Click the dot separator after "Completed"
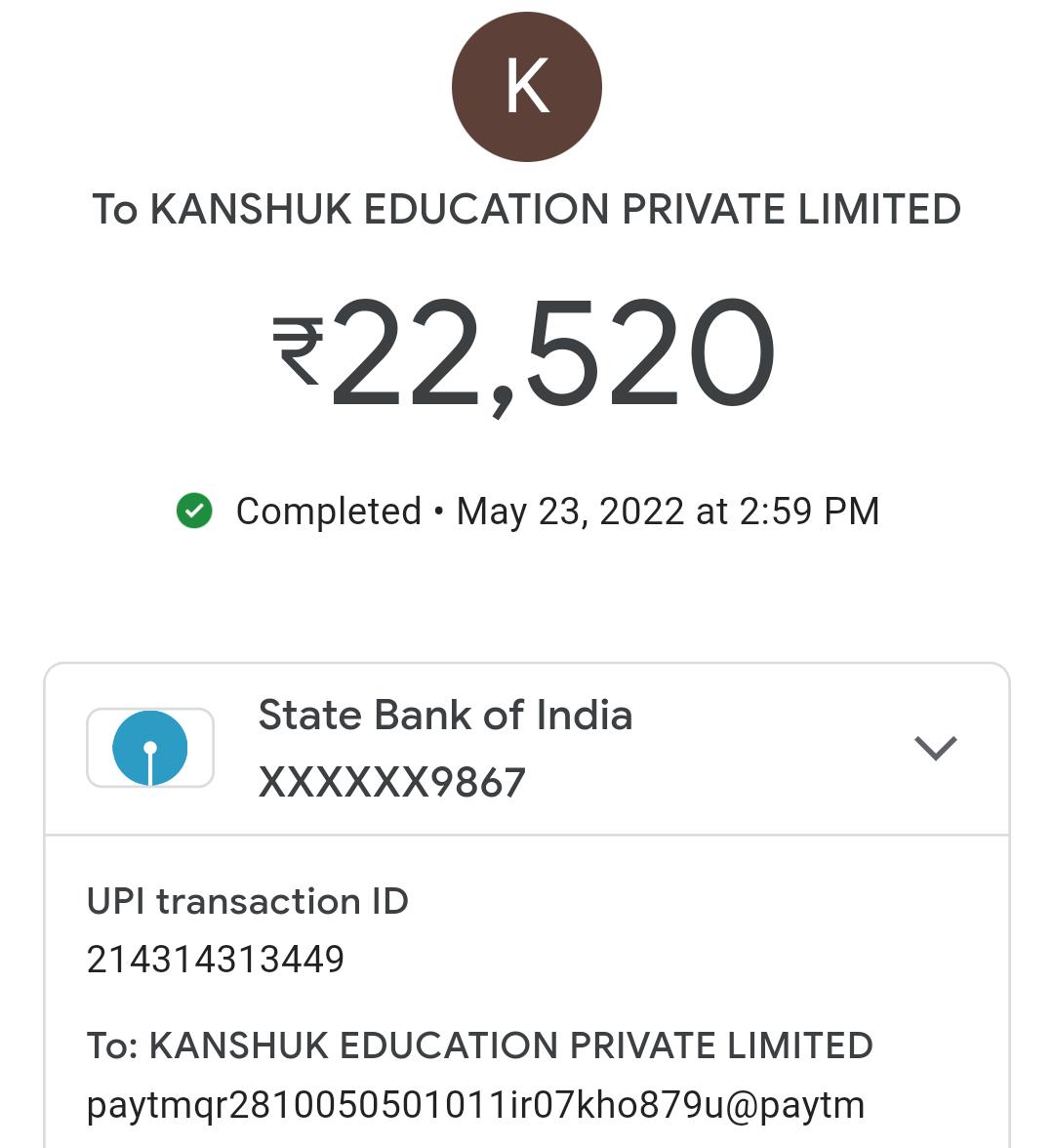 [439, 512]
